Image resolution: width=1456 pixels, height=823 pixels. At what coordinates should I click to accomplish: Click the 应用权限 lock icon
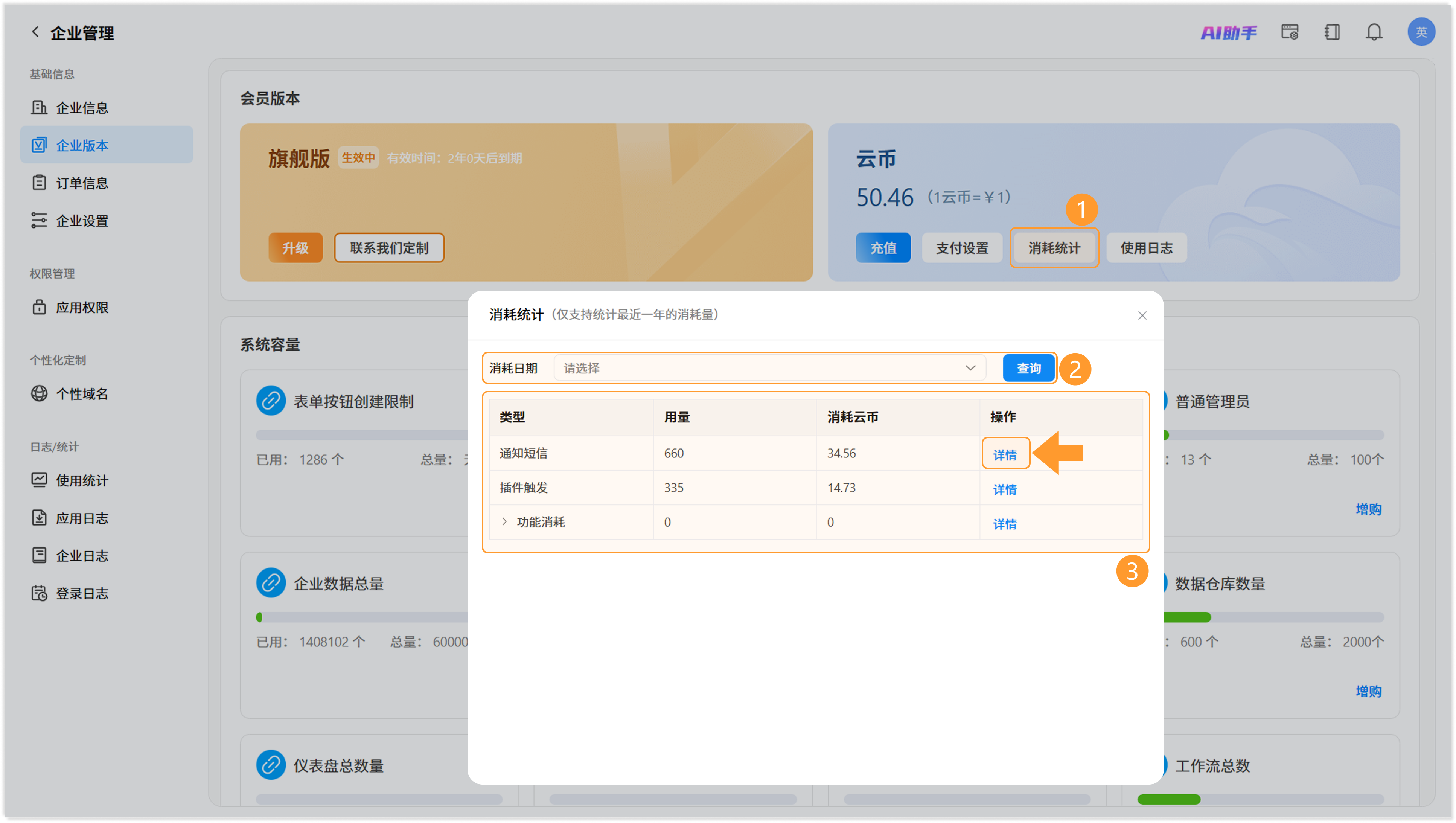(39, 307)
